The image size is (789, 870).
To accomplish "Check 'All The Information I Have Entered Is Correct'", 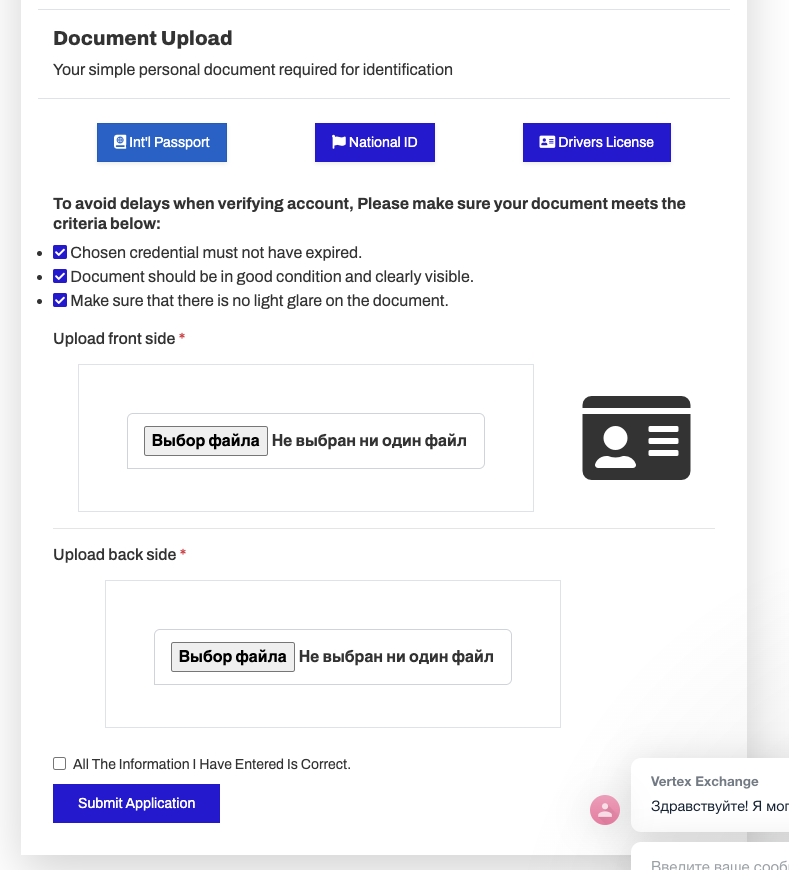I will 59,763.
